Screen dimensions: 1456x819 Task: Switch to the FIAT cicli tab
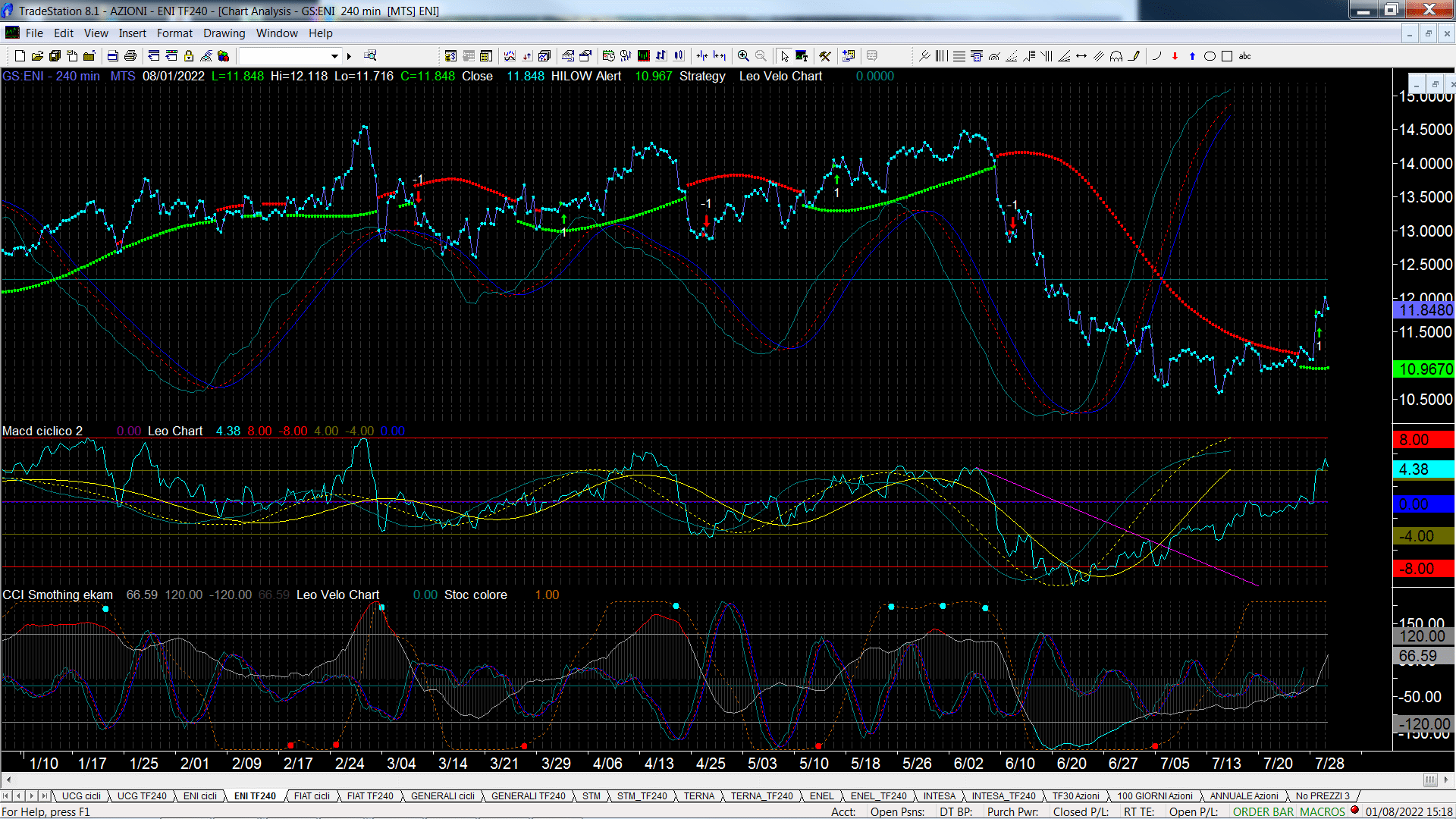click(x=312, y=796)
